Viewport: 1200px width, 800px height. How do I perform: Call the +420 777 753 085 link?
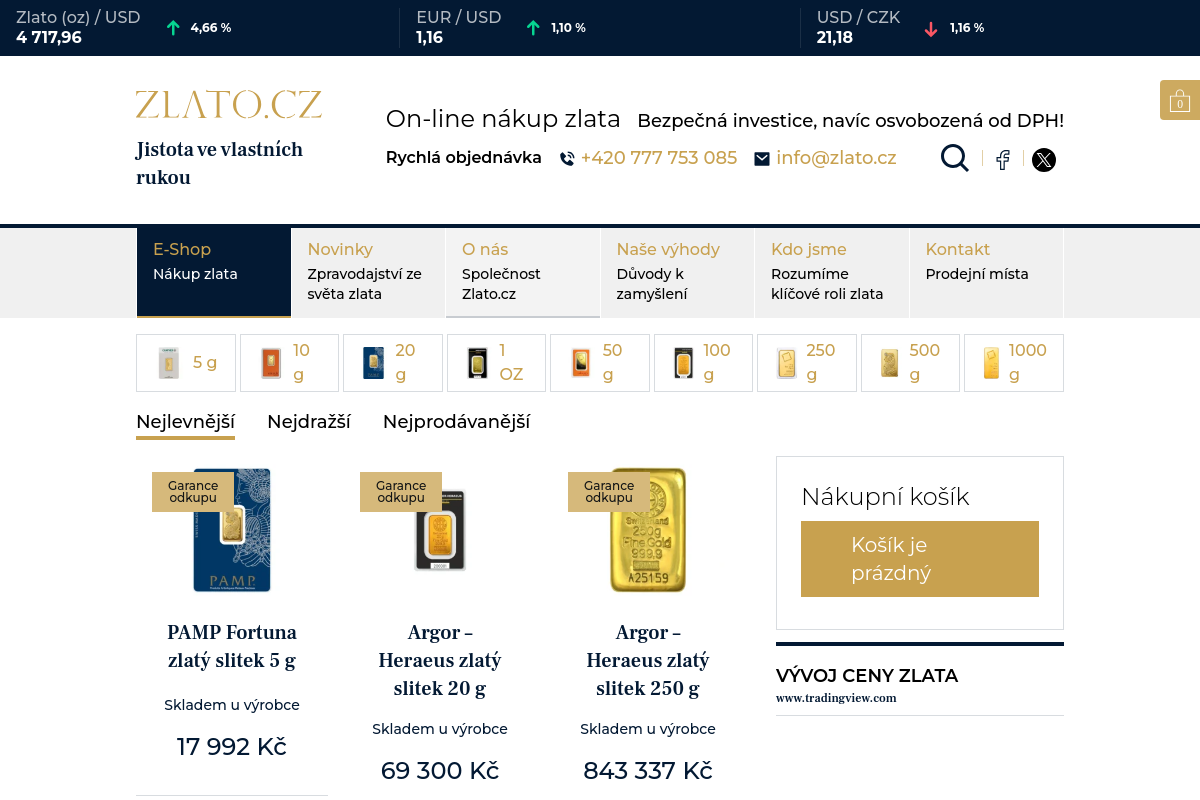point(658,158)
